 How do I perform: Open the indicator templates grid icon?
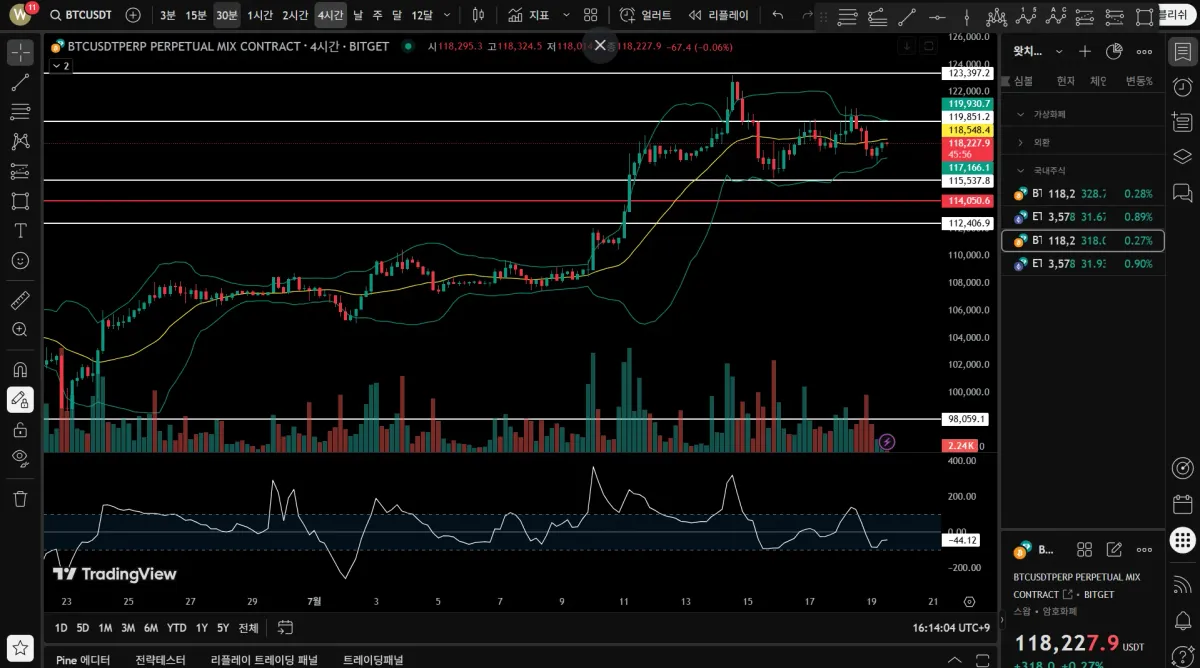point(591,15)
